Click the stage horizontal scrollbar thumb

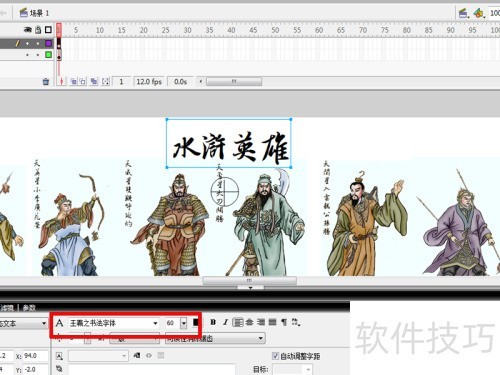250,281
